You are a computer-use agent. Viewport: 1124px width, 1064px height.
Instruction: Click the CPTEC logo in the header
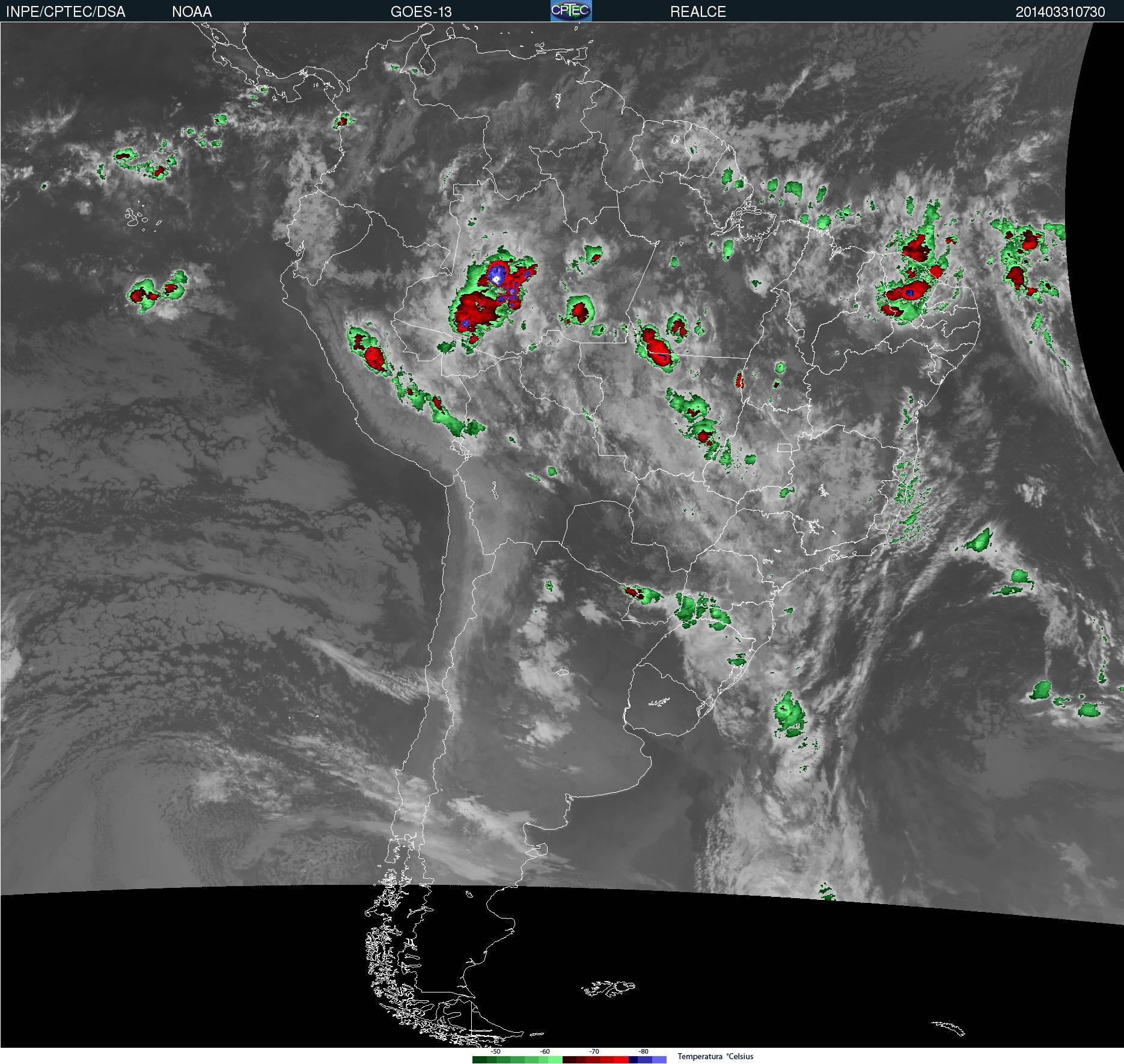coord(571,11)
